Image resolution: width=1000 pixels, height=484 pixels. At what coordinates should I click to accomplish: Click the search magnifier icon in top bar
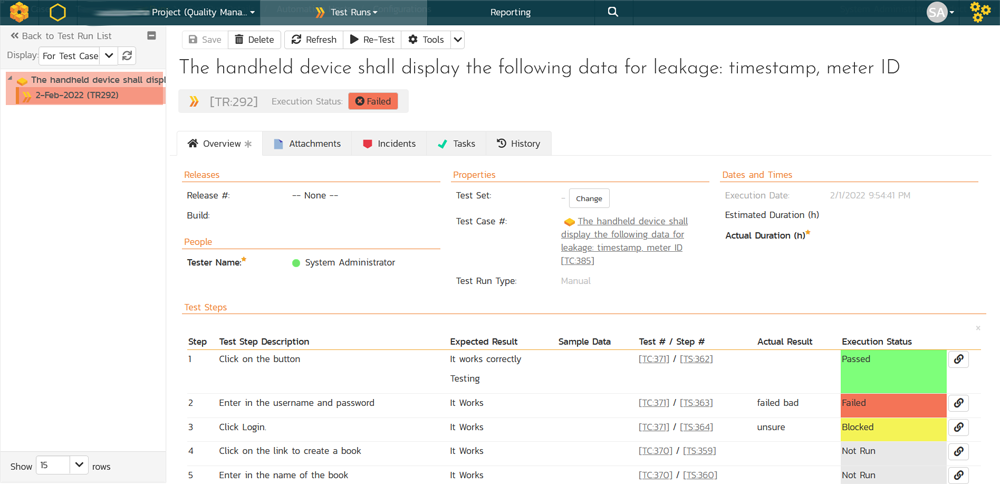pos(613,12)
